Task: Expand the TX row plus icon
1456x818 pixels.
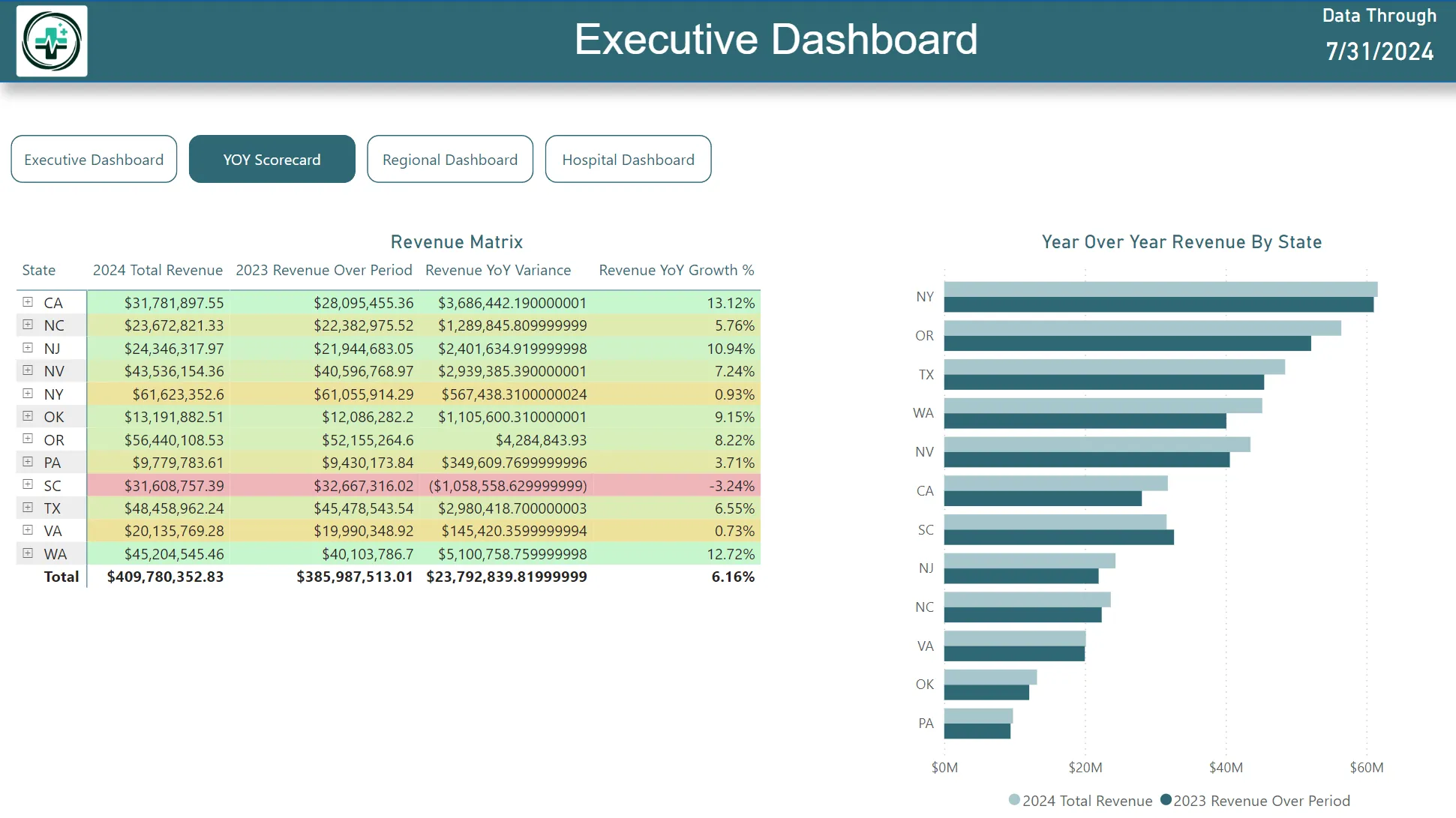Action: pyautogui.click(x=28, y=508)
